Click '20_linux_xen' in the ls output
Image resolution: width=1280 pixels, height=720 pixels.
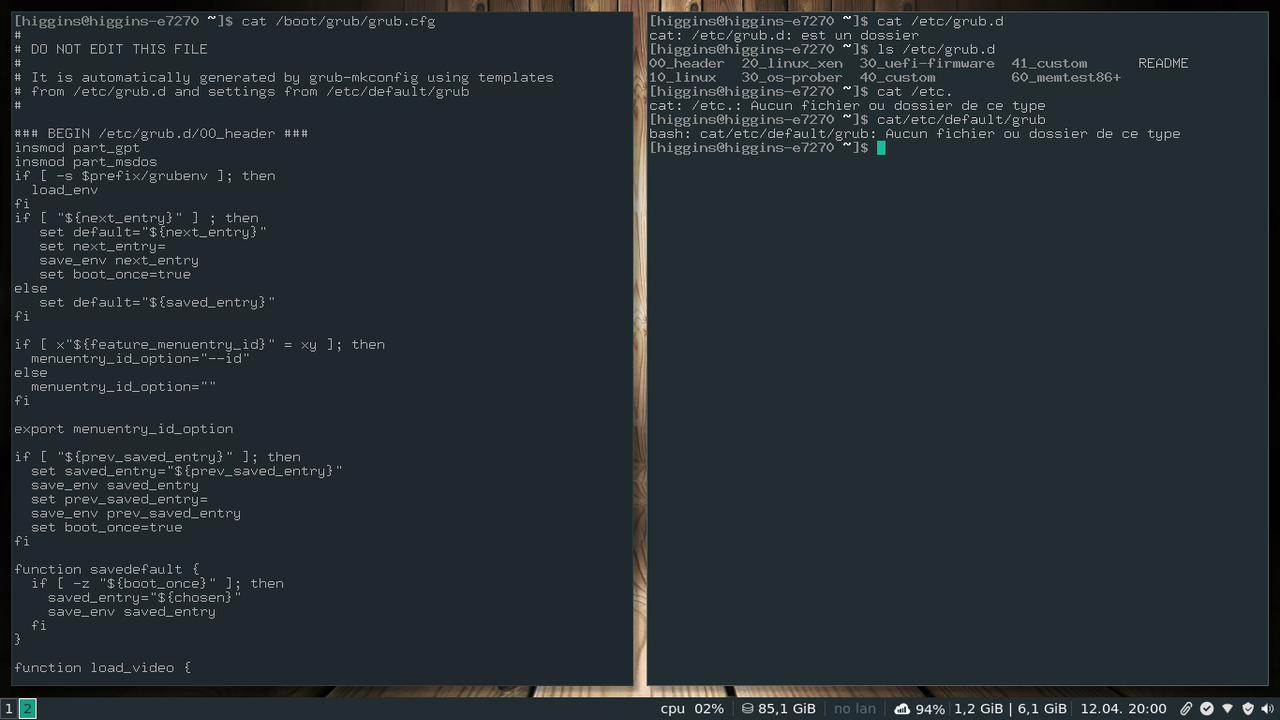(792, 63)
